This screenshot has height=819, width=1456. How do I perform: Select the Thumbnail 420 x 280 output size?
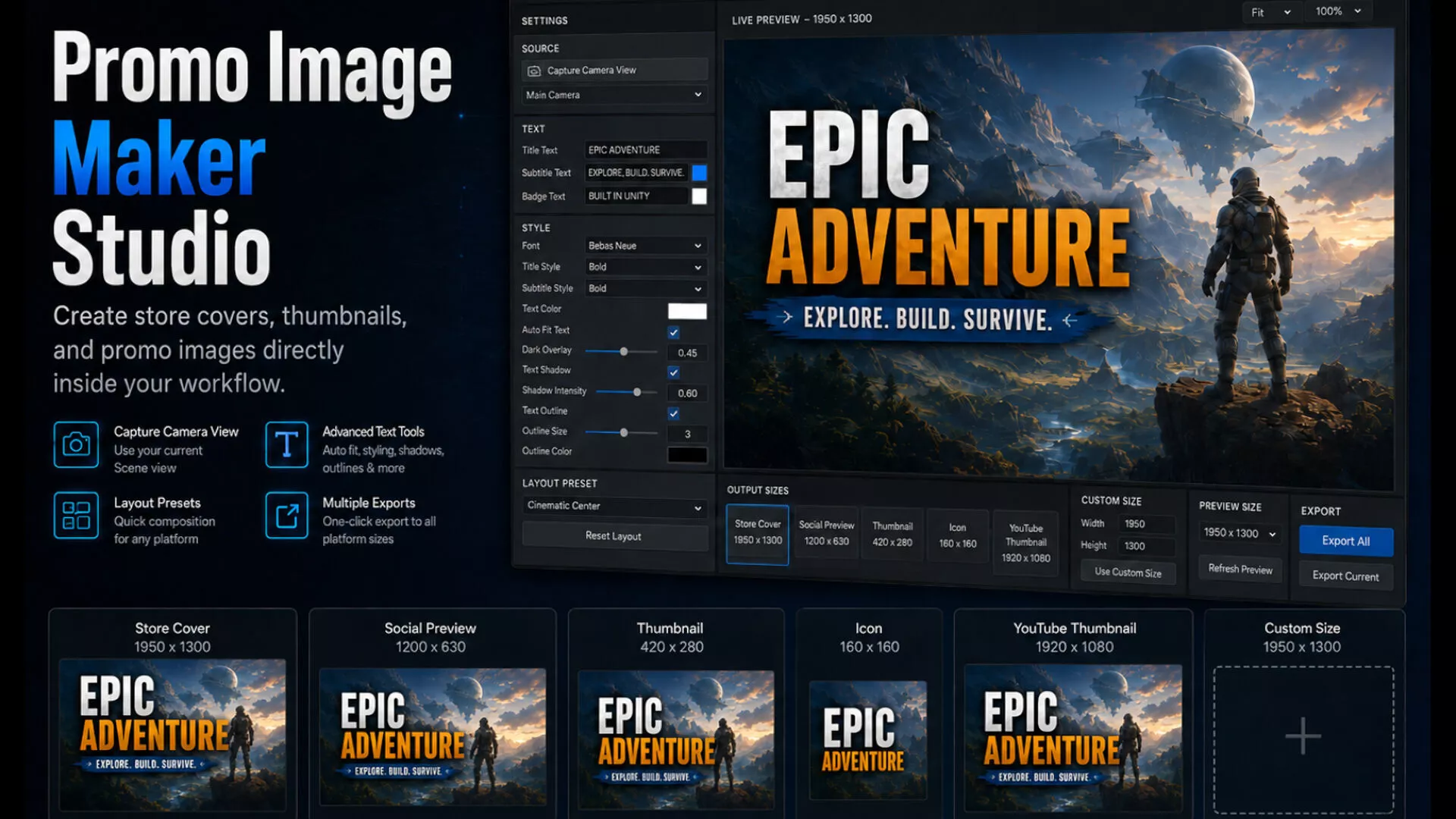coord(893,535)
